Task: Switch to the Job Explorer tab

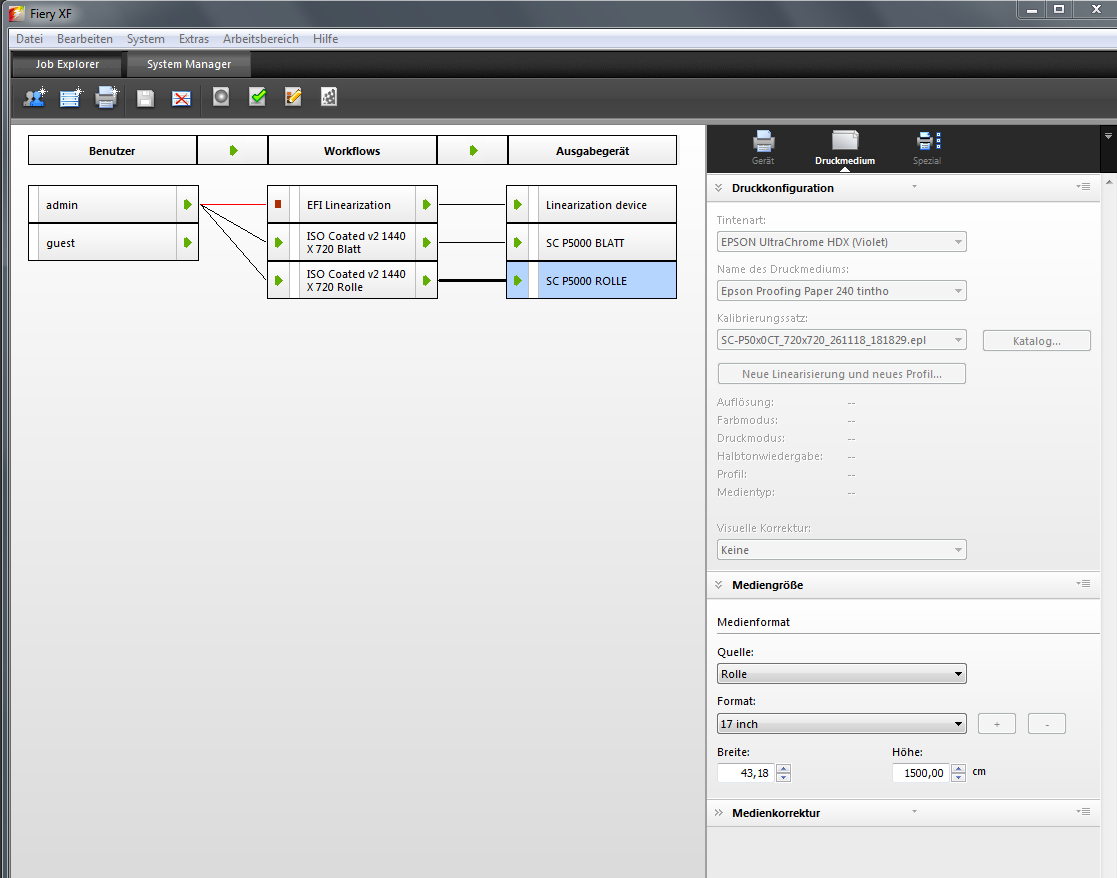Action: [66, 63]
